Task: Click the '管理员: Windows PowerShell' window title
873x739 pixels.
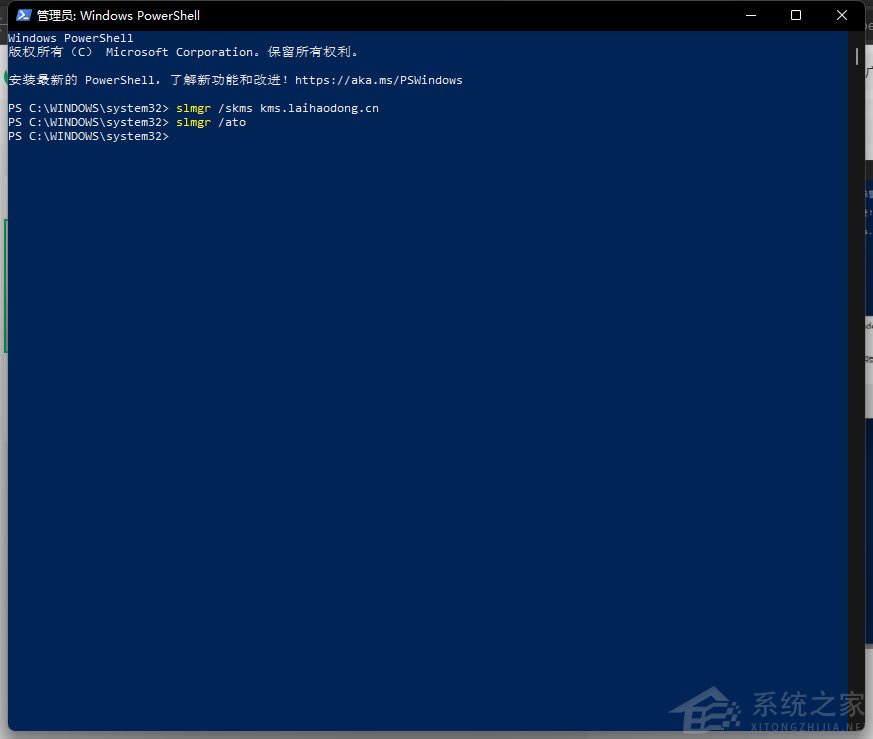Action: point(118,16)
